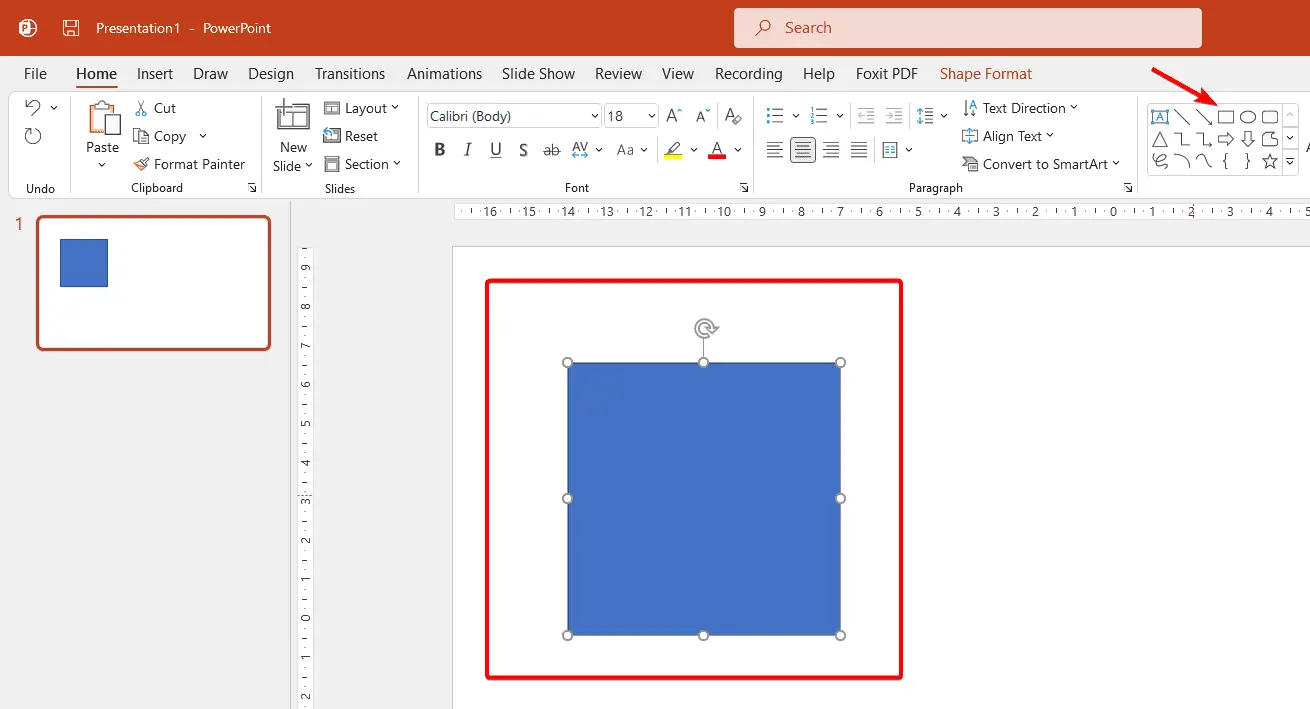1310x709 pixels.
Task: Choose the Right Arrow block shape
Action: [1226, 139]
